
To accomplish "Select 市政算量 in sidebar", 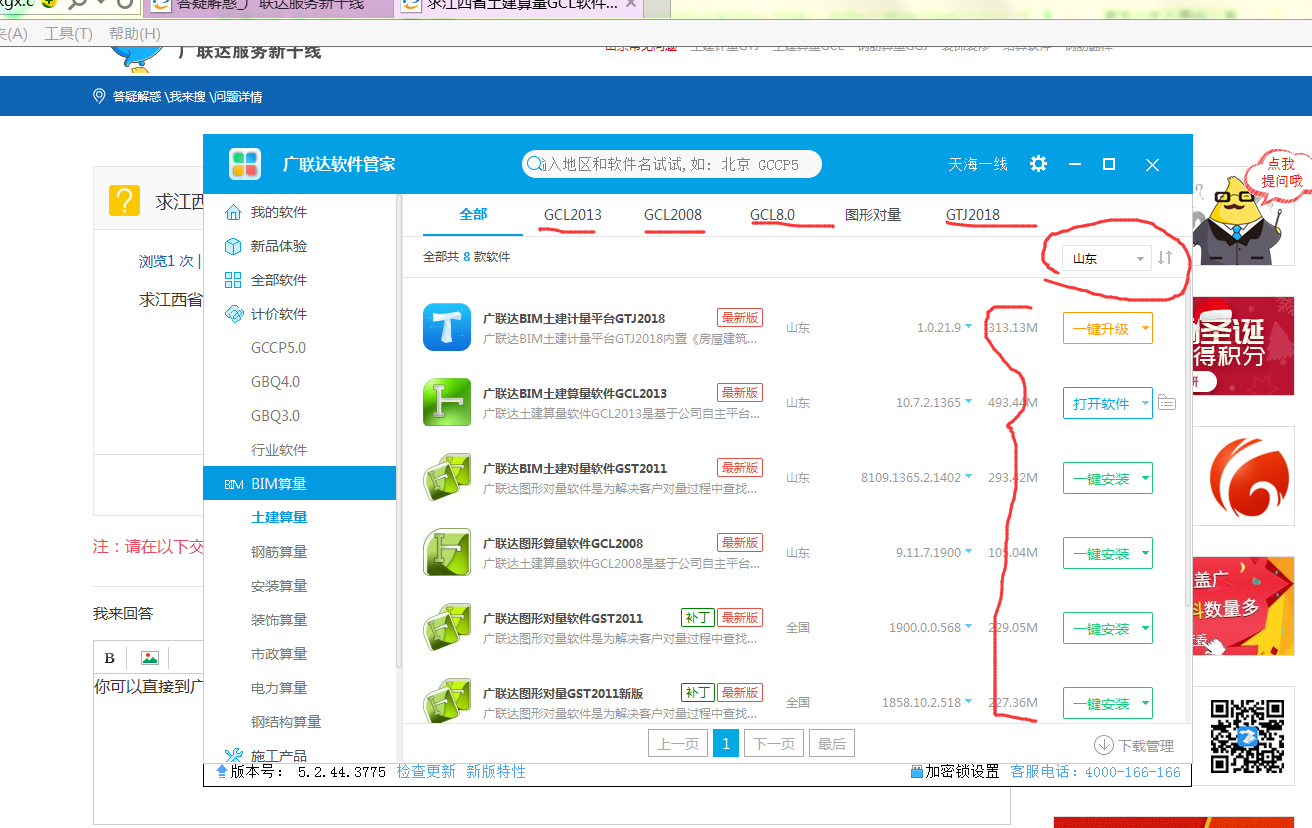I will point(279,654).
